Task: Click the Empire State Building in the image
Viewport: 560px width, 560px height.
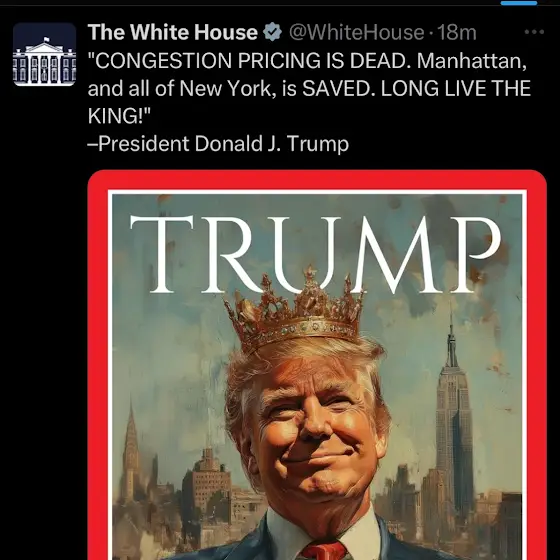Action: (453, 420)
